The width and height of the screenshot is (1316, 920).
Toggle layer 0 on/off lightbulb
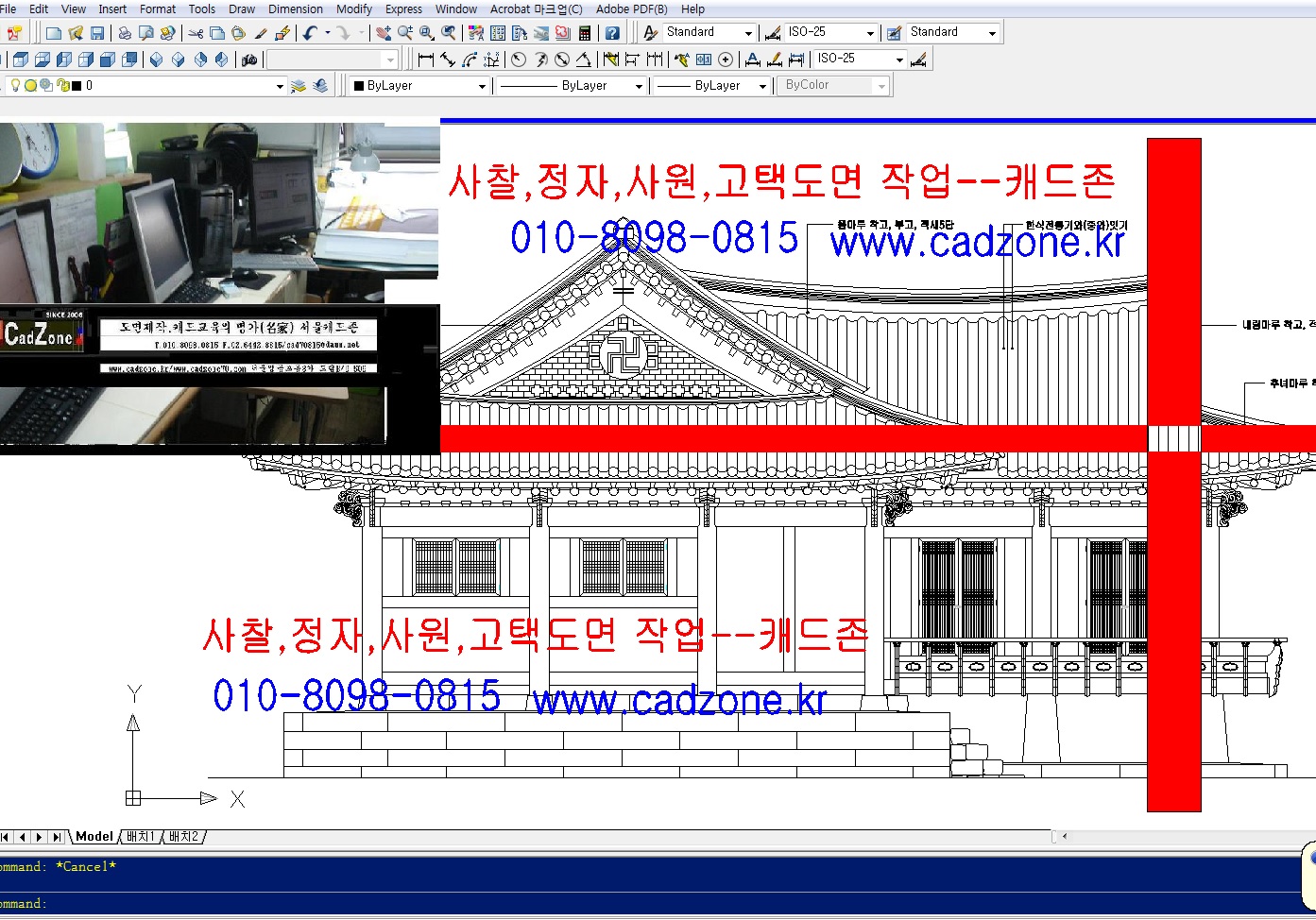pos(15,85)
